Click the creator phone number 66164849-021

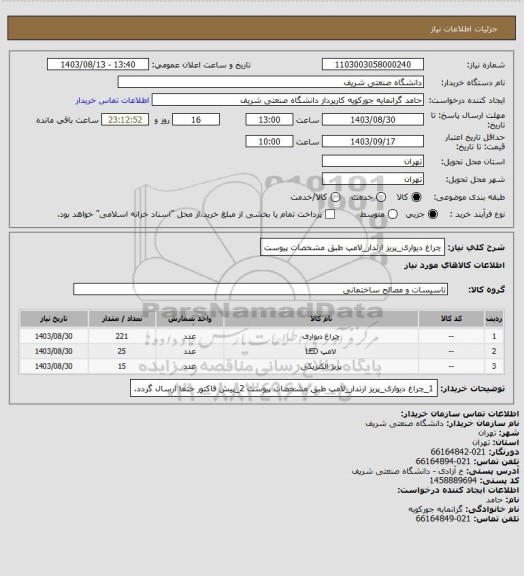tap(443, 518)
